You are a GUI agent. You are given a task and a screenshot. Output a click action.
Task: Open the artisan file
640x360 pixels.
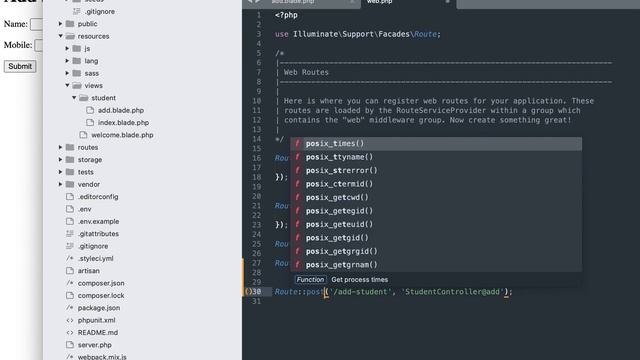click(89, 271)
